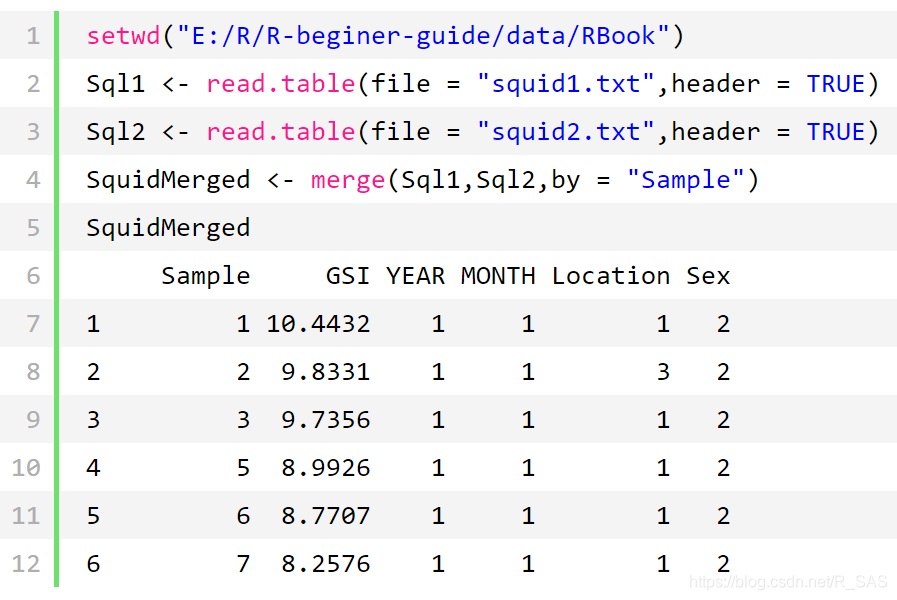The width and height of the screenshot is (897, 600).
Task: Click the YEAR column header
Action: [x=415, y=276]
